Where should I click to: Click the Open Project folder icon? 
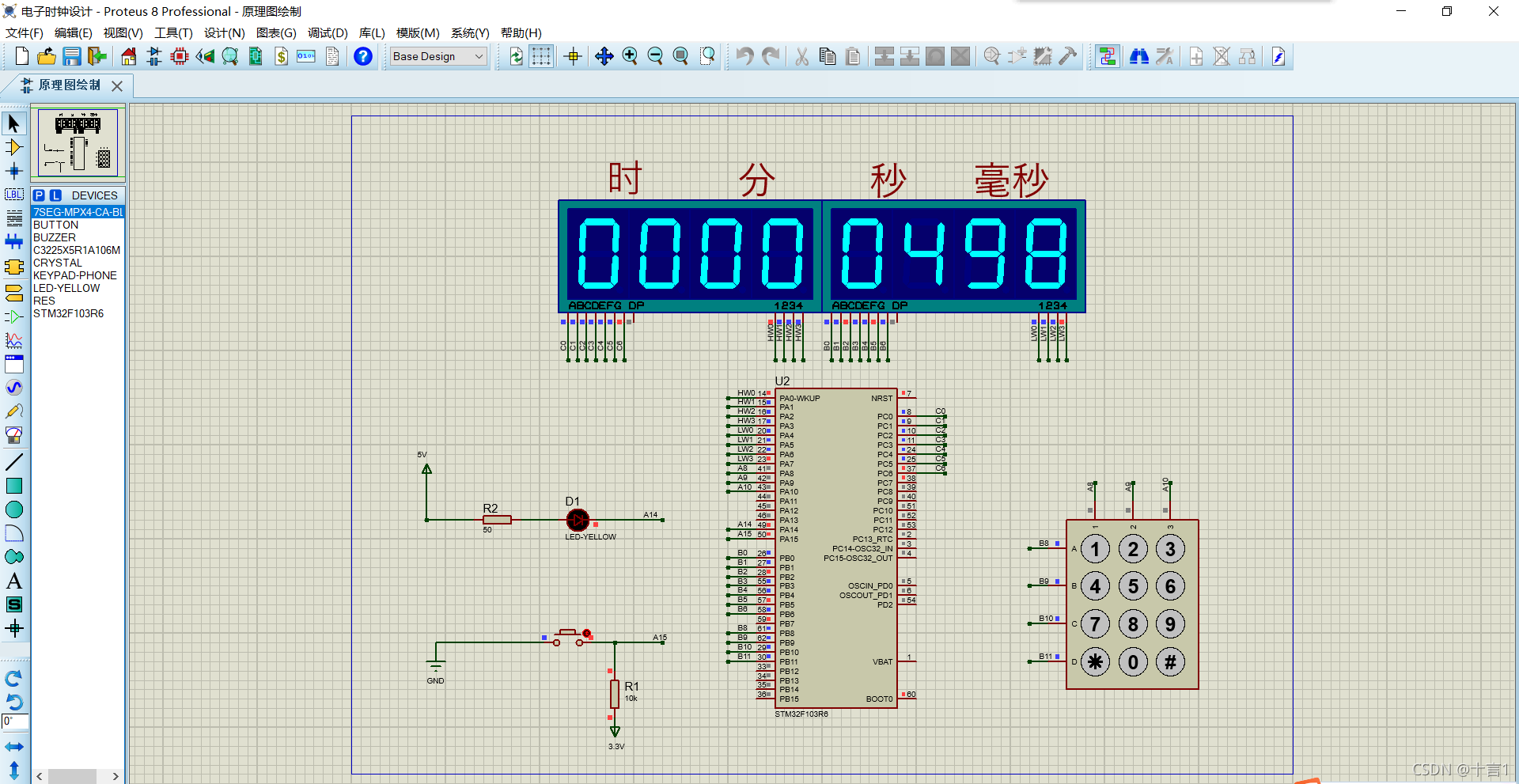coord(47,56)
